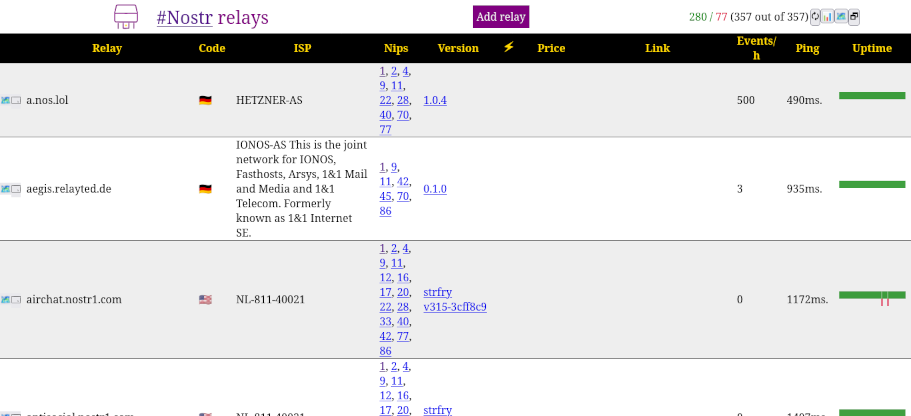911x416 pixels.
Task: Click the aegis.relayted.de relay name
Action: point(69,189)
